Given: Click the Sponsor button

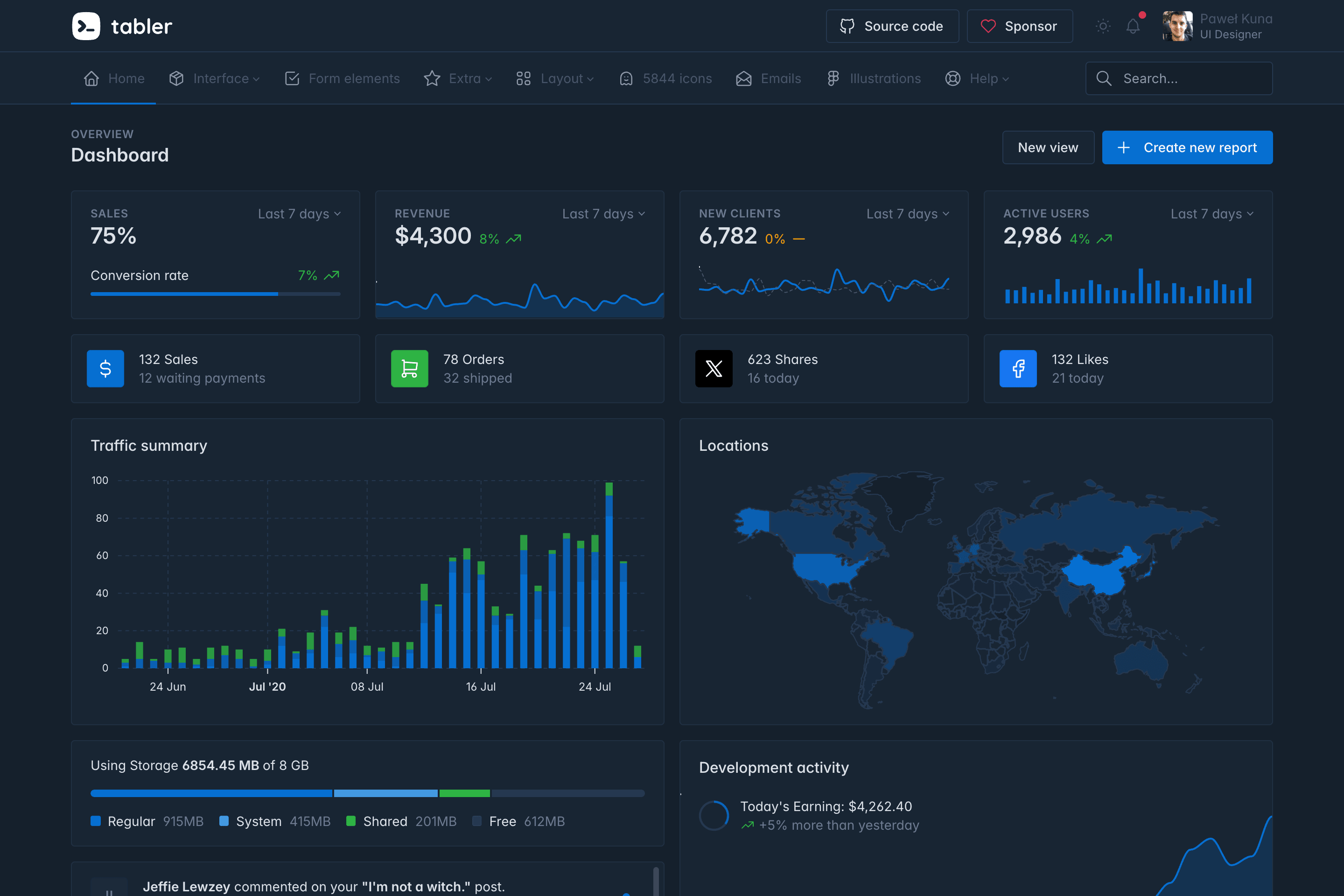Looking at the screenshot, I should 1019,26.
